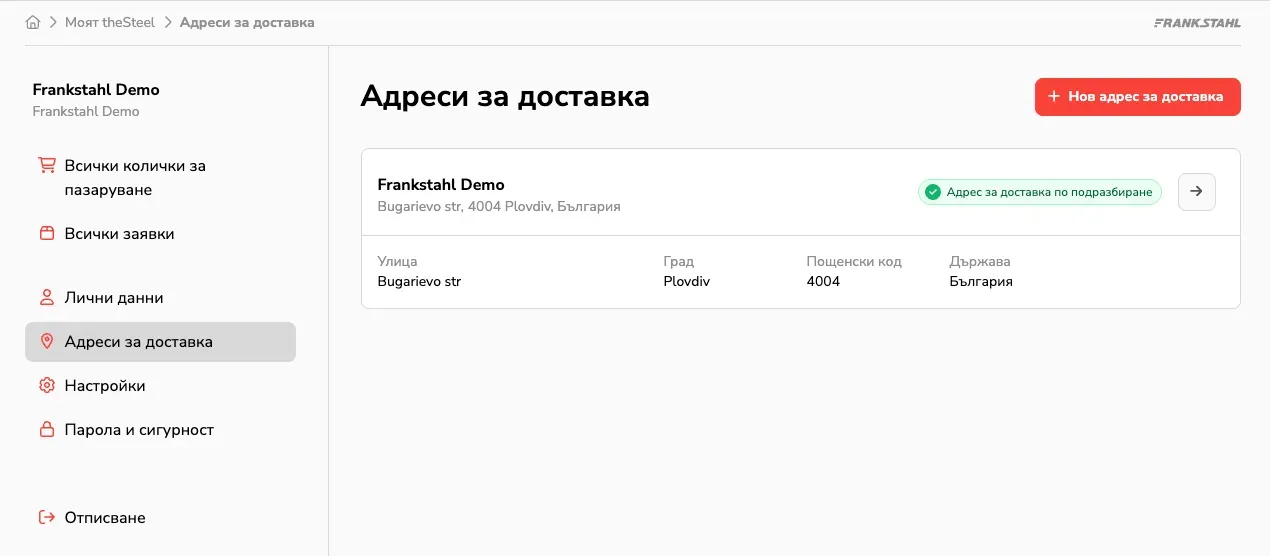Click the Адрес за доставка по подразбиране badge
Screen dimensions: 1270x556
pyautogui.click(x=1040, y=192)
